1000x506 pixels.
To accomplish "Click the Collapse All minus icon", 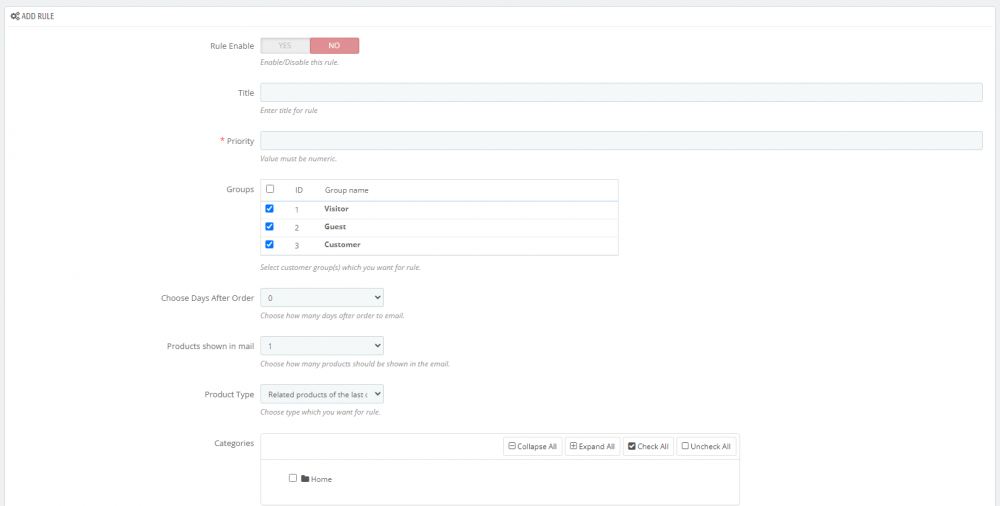I will click(x=511, y=446).
